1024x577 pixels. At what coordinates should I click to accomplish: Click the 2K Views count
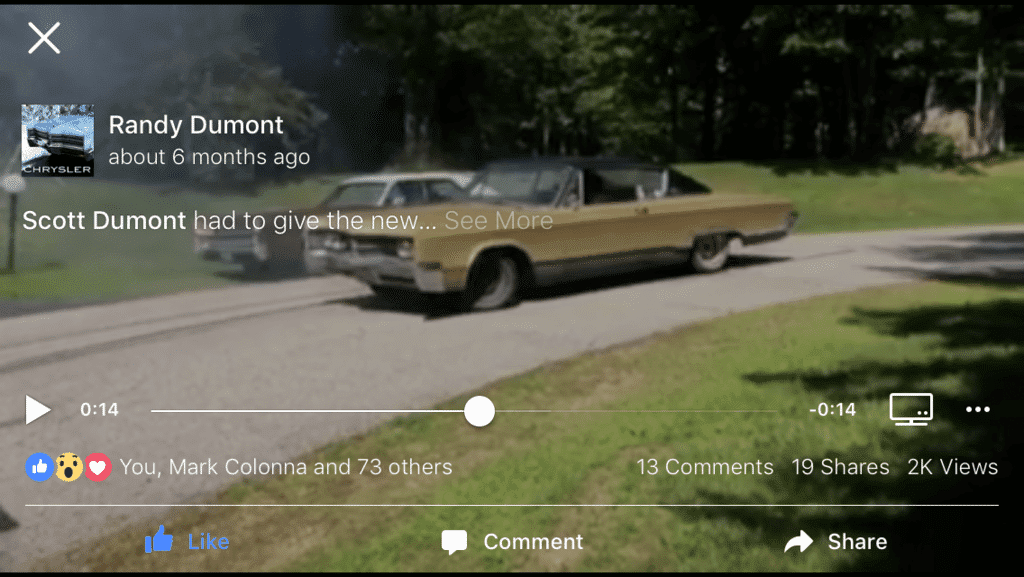953,467
